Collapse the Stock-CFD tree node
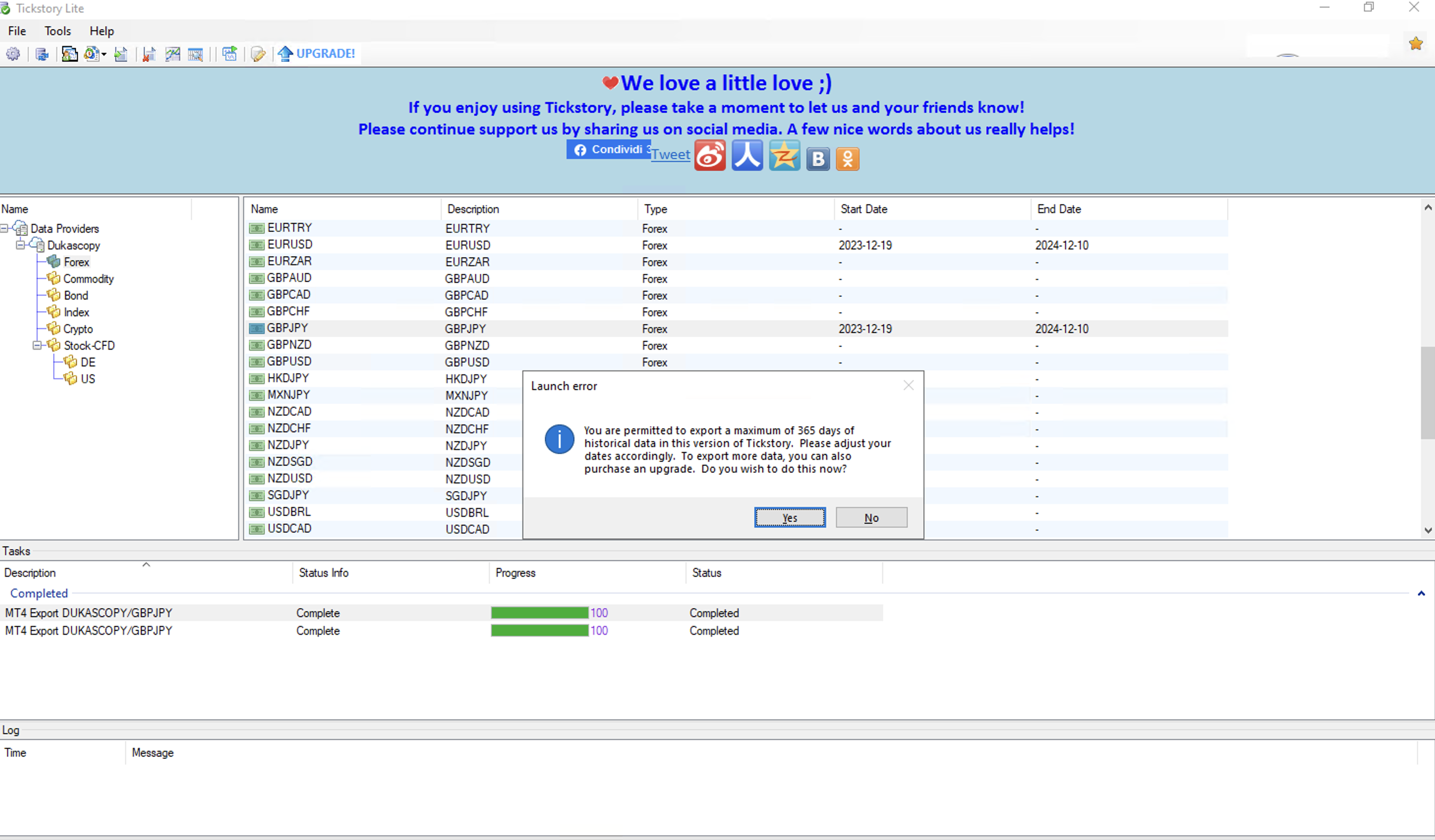This screenshot has width=1435, height=840. [x=37, y=345]
